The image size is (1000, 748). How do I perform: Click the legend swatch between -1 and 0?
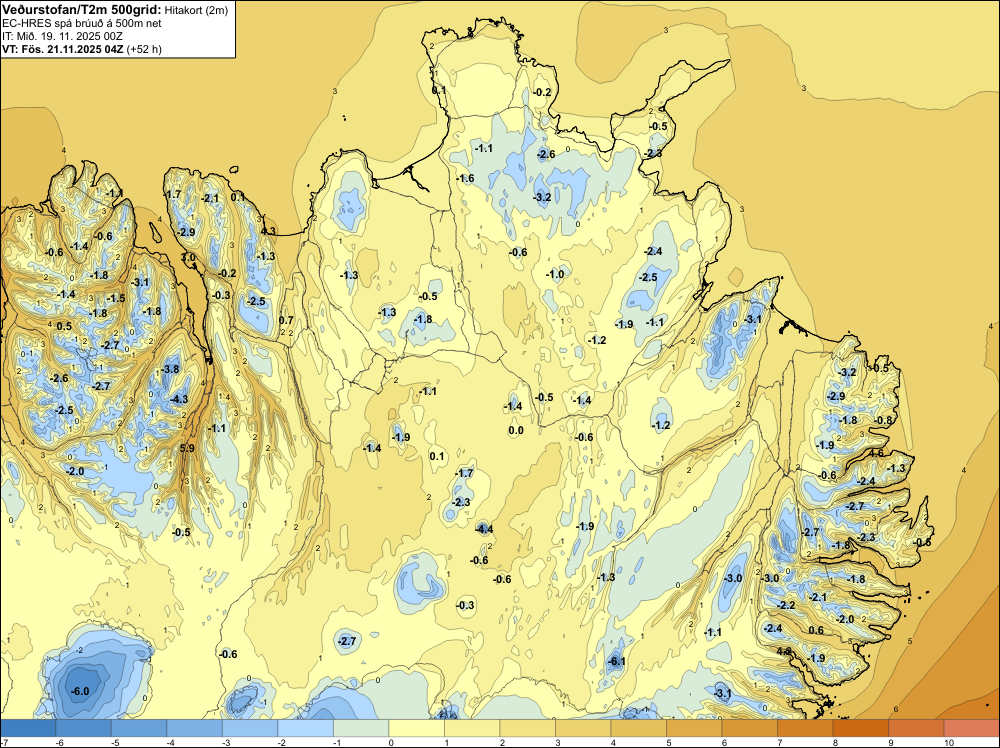click(361, 728)
